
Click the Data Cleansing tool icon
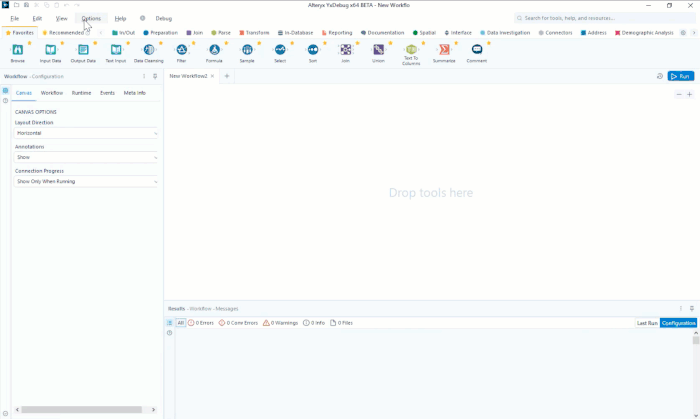pyautogui.click(x=149, y=50)
